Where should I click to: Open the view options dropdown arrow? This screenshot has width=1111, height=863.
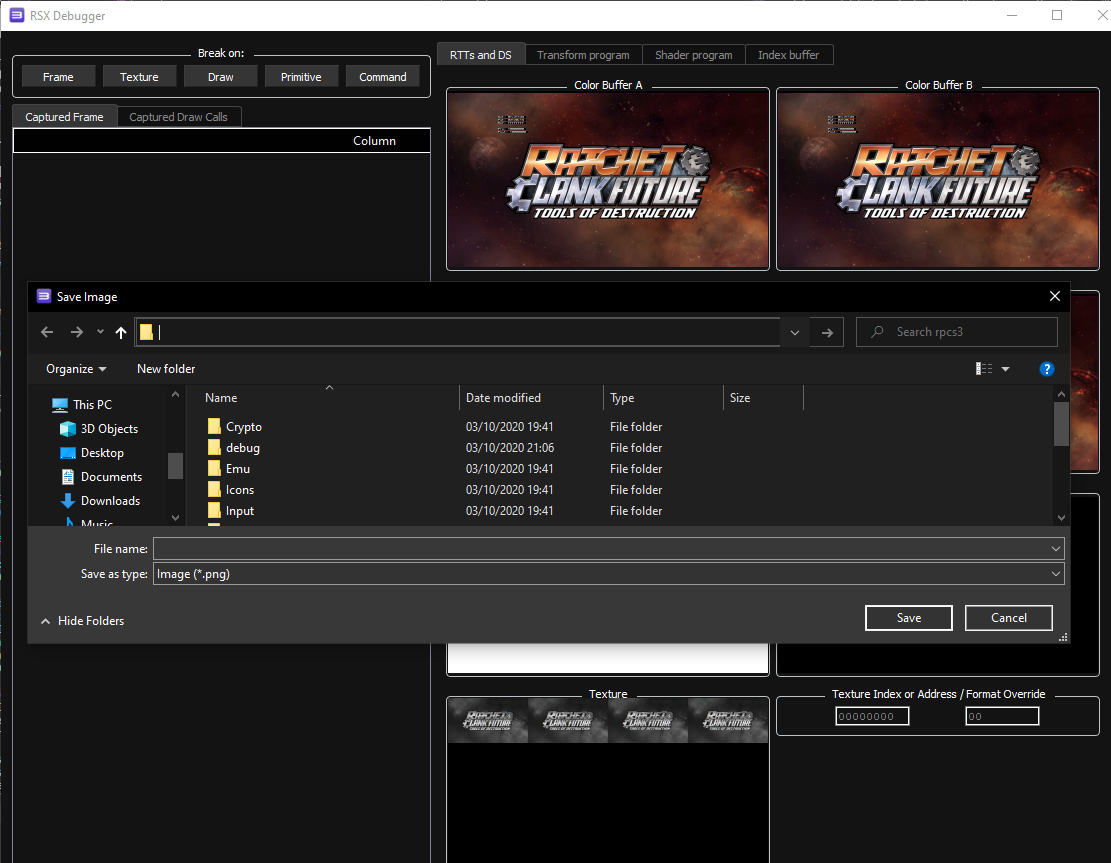click(1005, 369)
